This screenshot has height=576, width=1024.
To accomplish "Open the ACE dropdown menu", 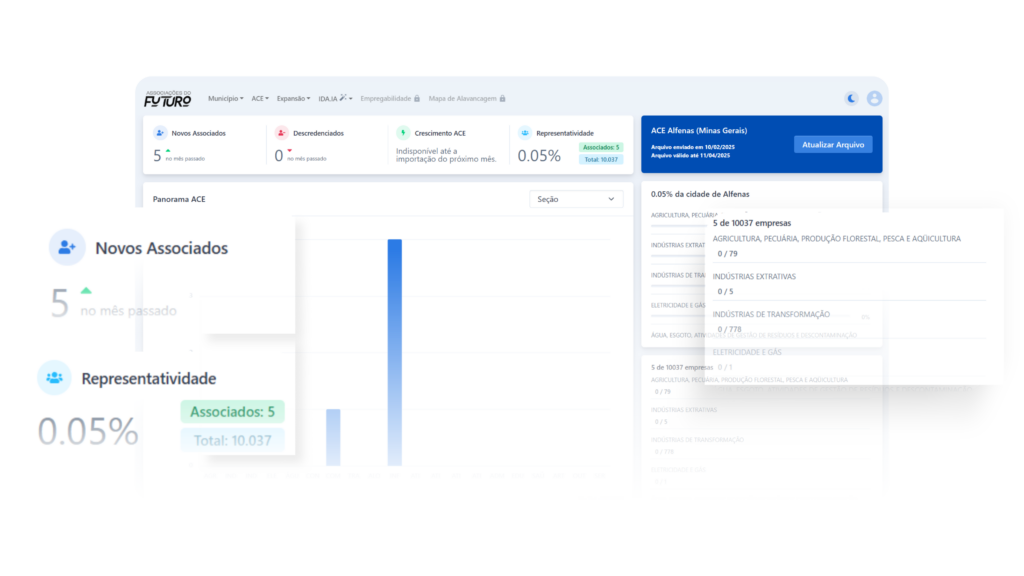I will (x=260, y=99).
